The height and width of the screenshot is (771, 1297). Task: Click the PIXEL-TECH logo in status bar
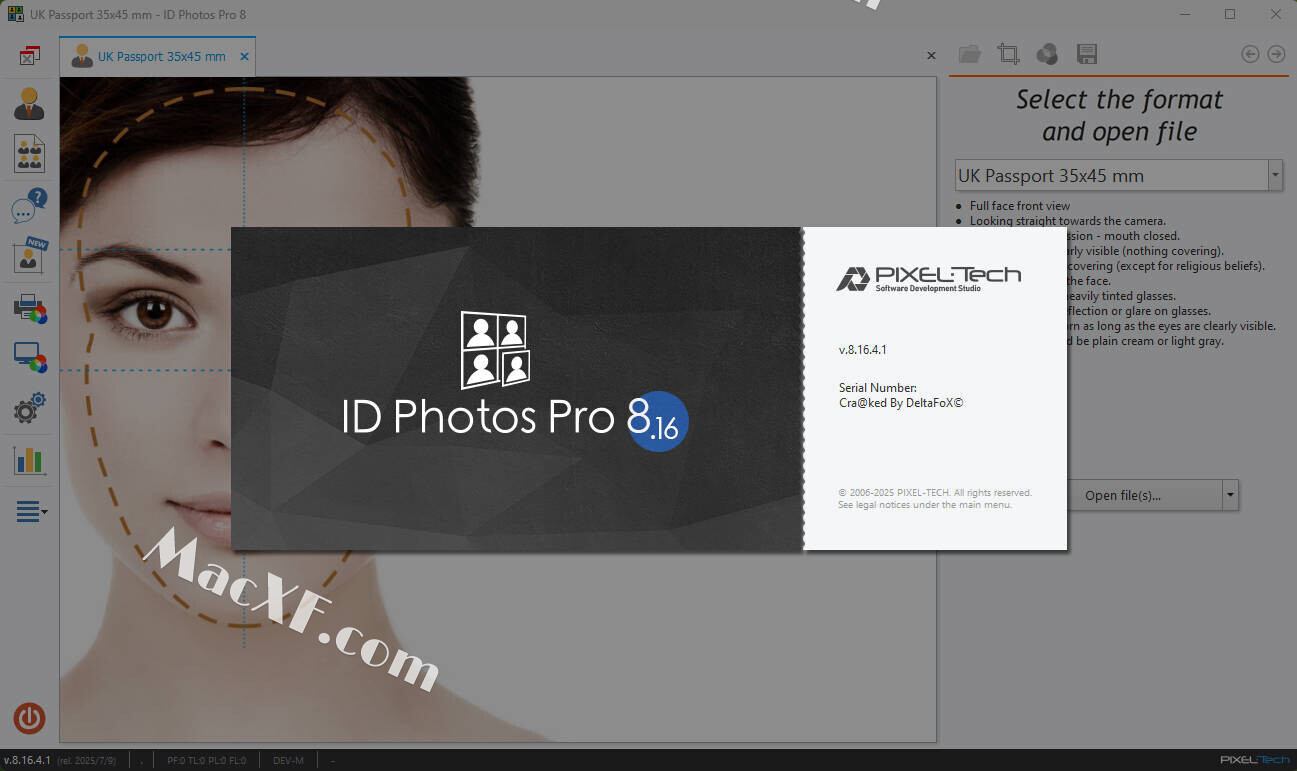1255,761
